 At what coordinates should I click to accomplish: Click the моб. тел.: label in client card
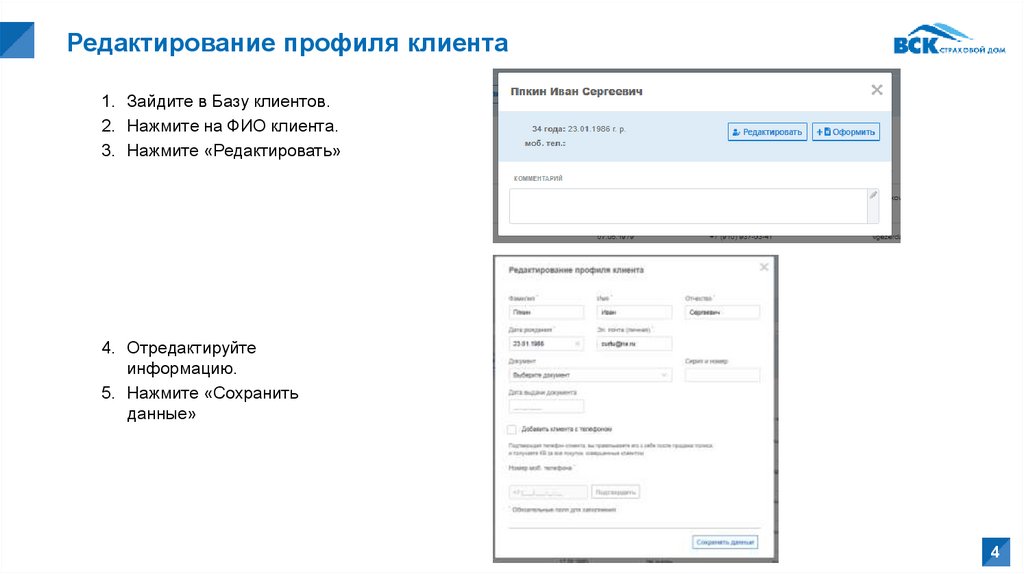[x=545, y=143]
